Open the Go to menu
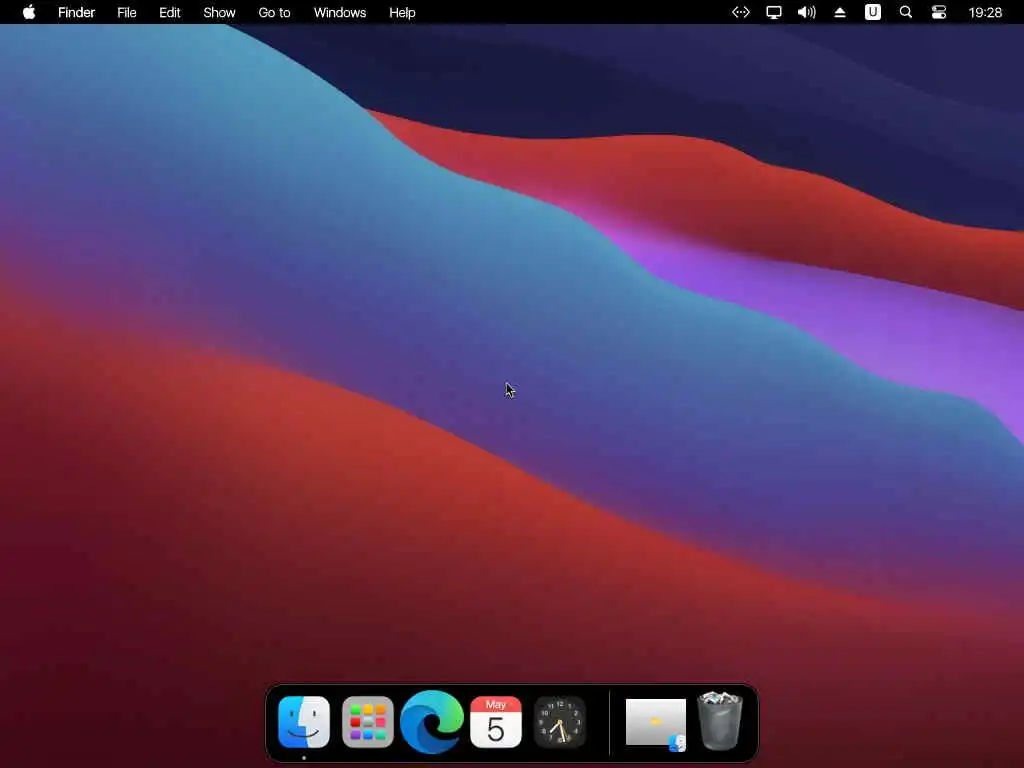This screenshot has width=1024, height=768. [x=274, y=12]
